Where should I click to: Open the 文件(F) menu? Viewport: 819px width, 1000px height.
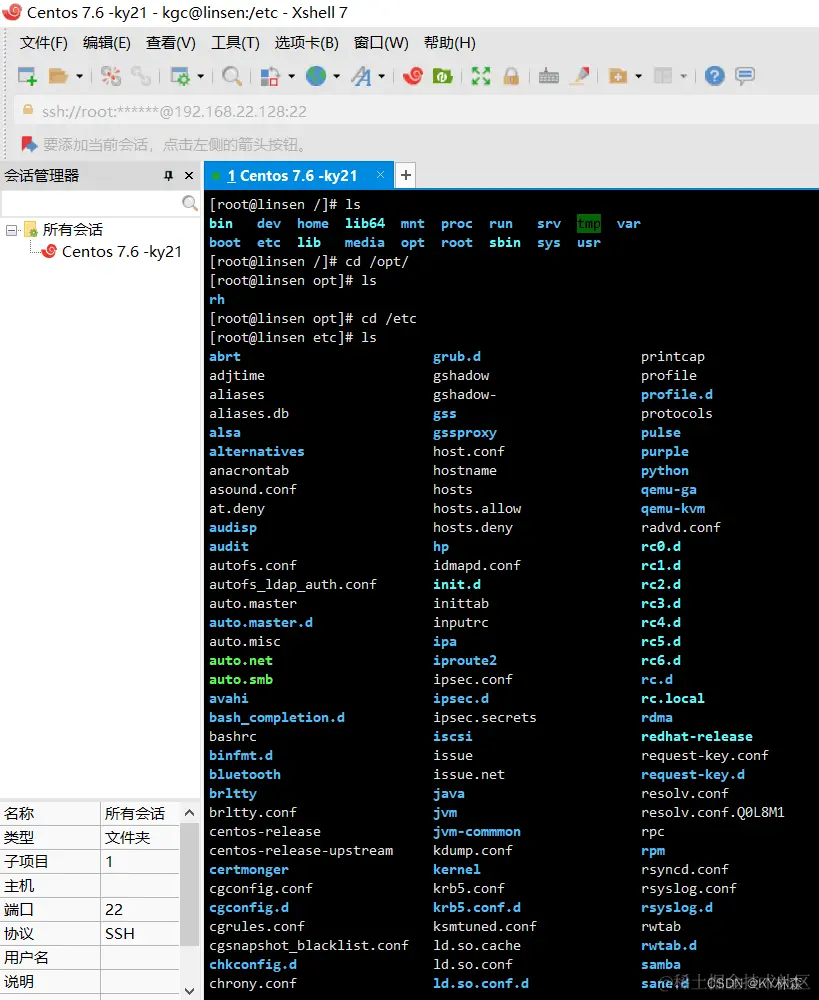(43, 43)
